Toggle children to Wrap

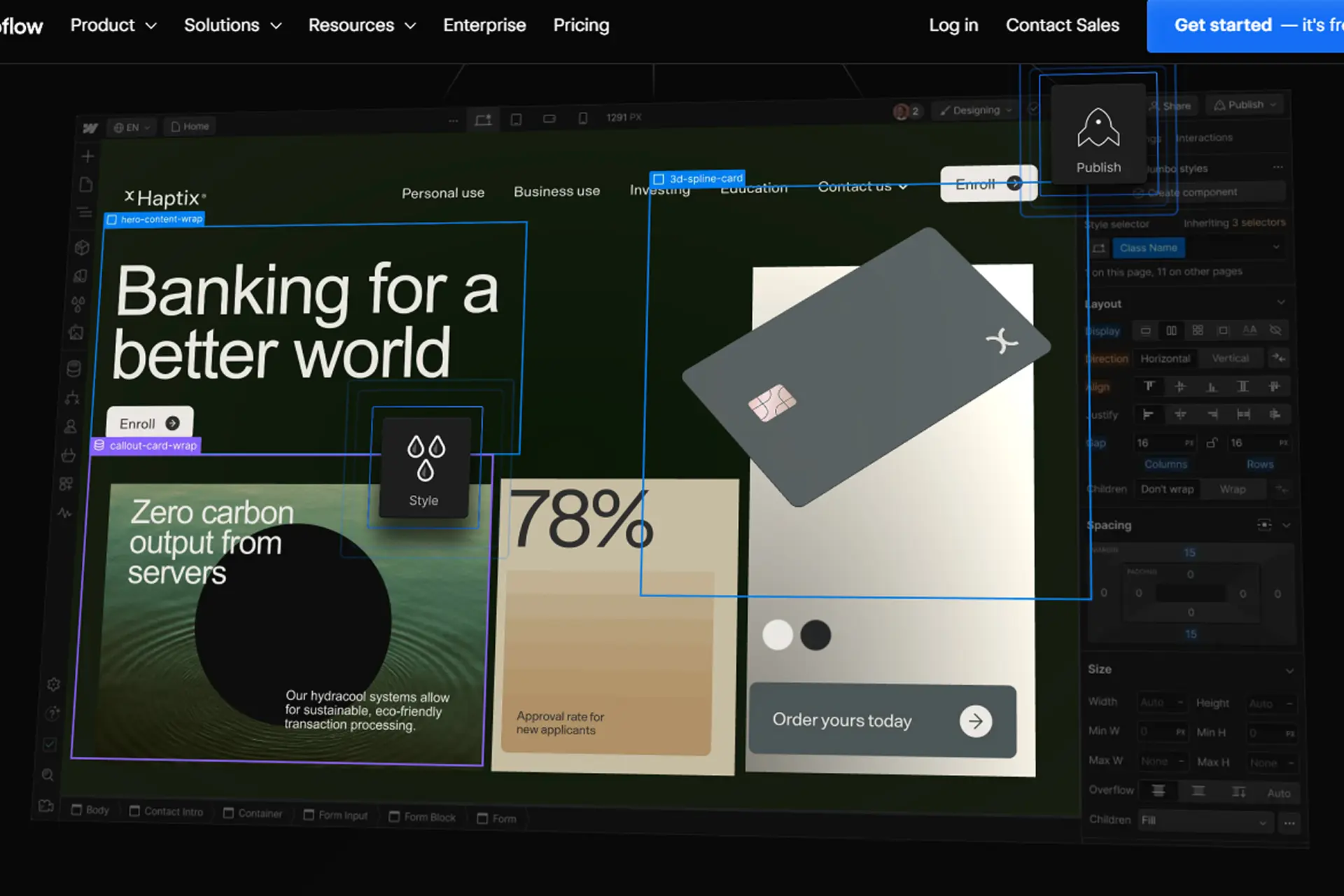[x=1232, y=489]
